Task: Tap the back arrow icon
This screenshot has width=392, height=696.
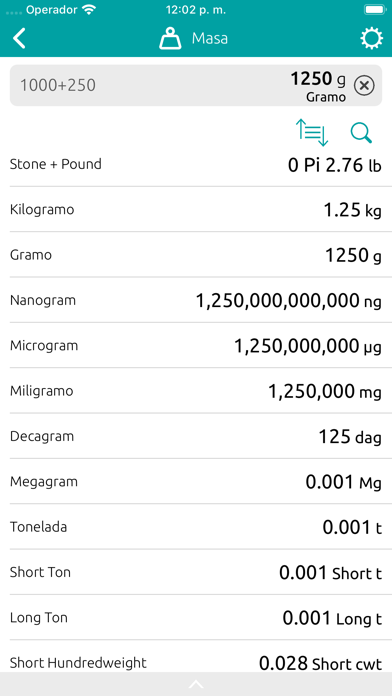Action: coord(19,39)
